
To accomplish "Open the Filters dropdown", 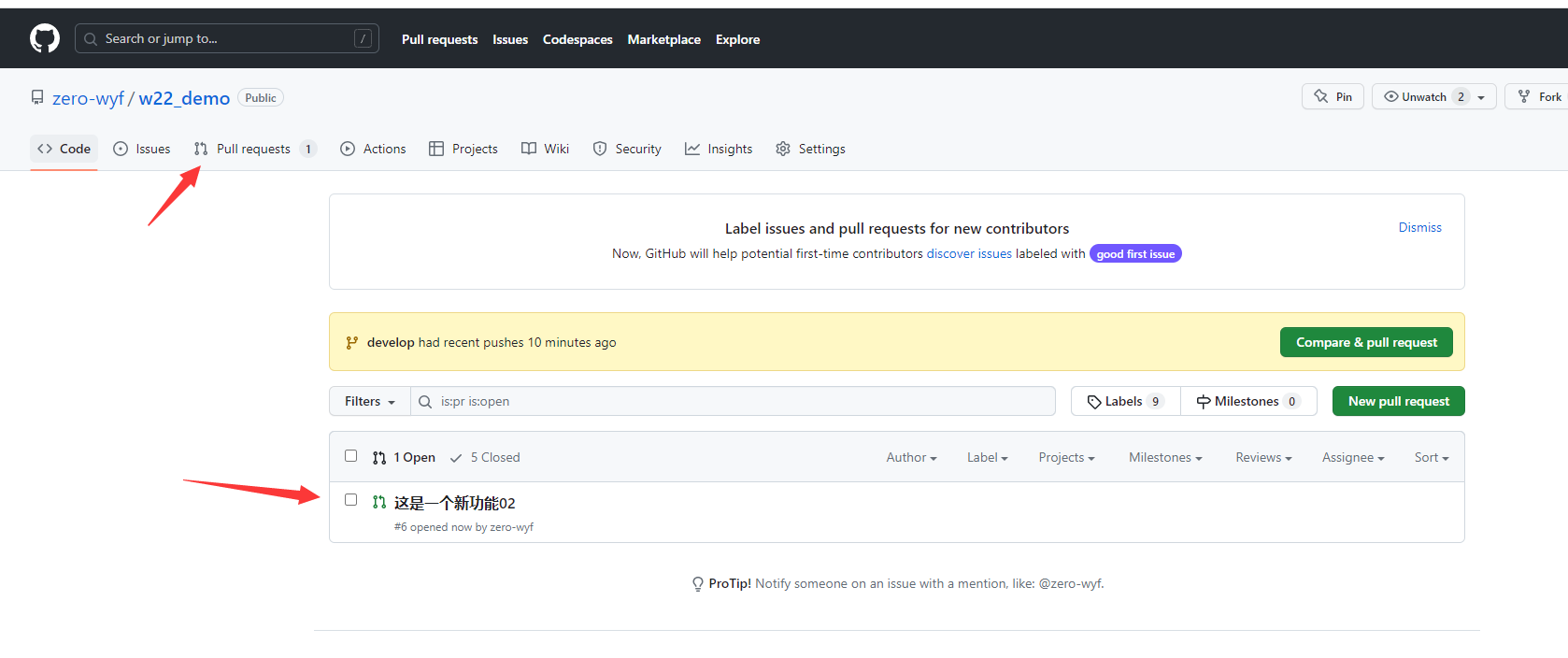I will 369,401.
